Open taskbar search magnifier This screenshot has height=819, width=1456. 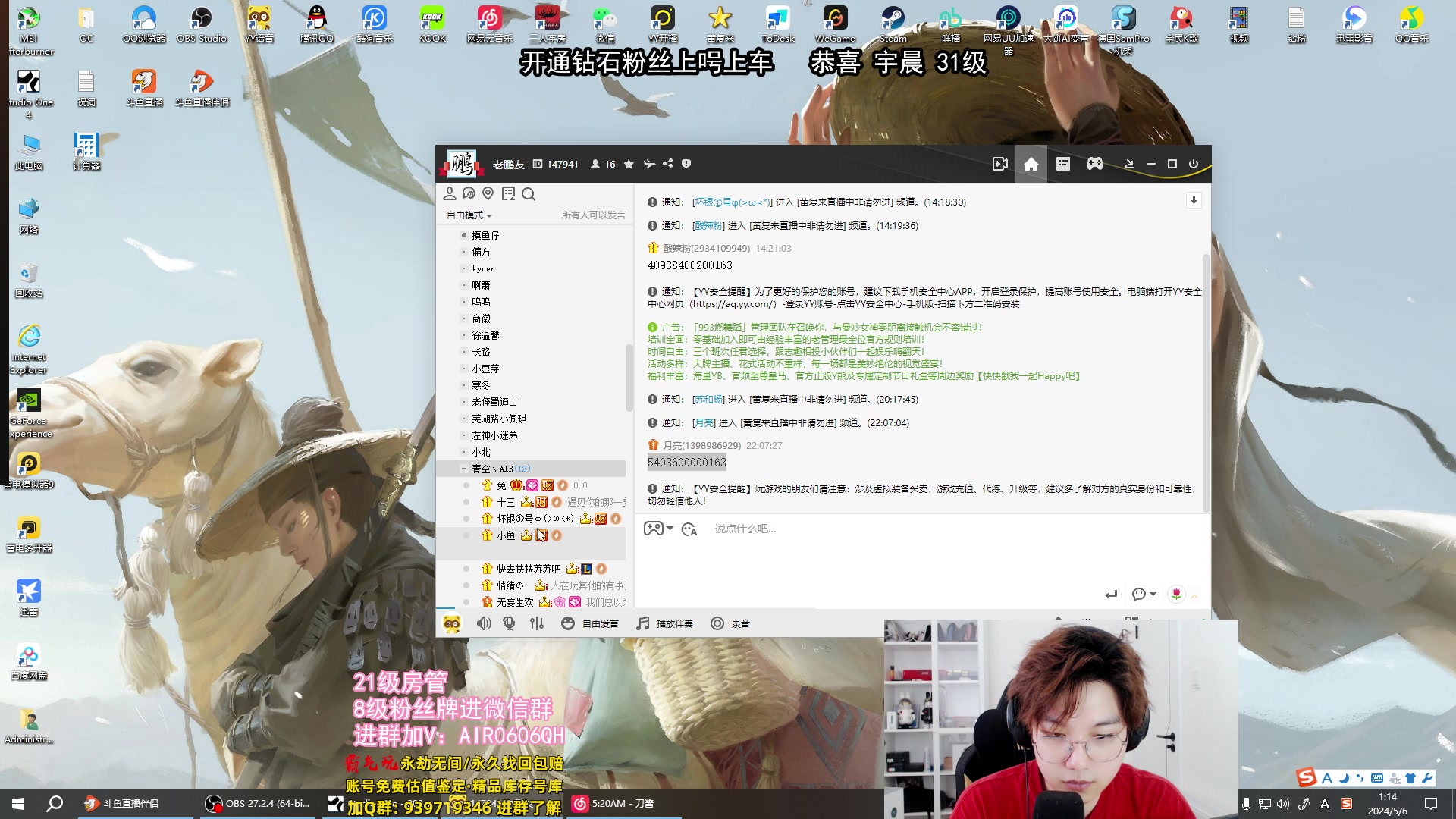point(55,804)
